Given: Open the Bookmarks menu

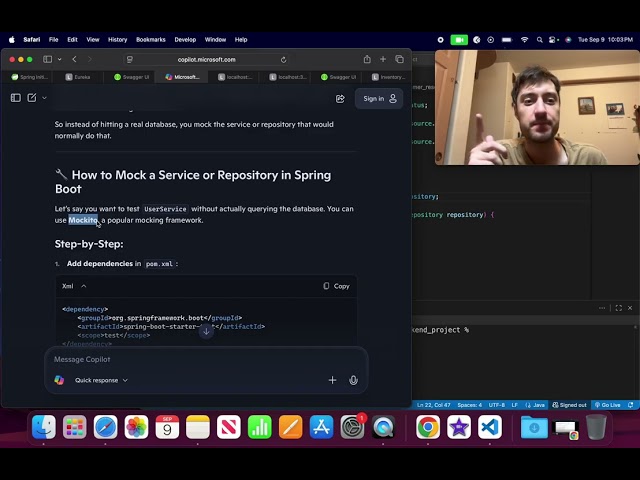Looking at the screenshot, I should (x=151, y=40).
